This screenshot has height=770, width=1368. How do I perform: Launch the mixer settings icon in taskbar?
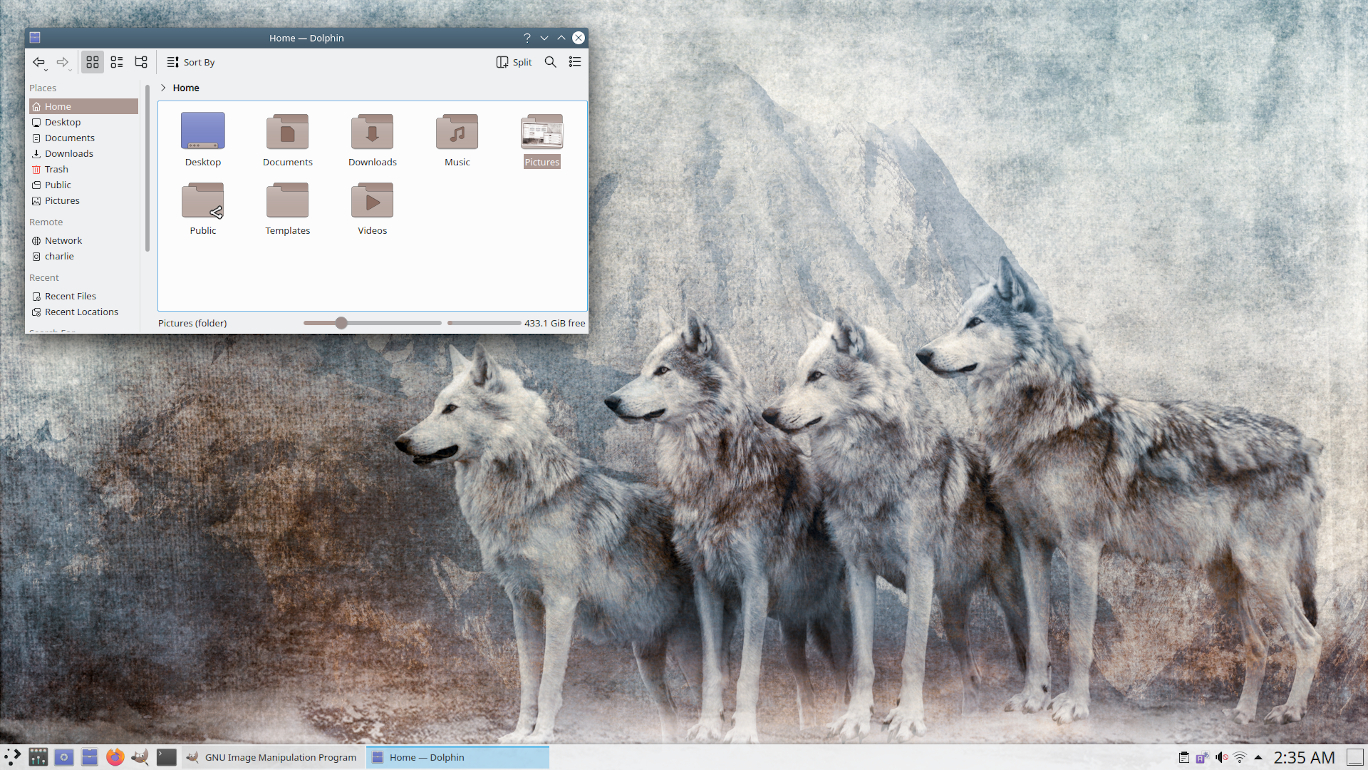38,757
